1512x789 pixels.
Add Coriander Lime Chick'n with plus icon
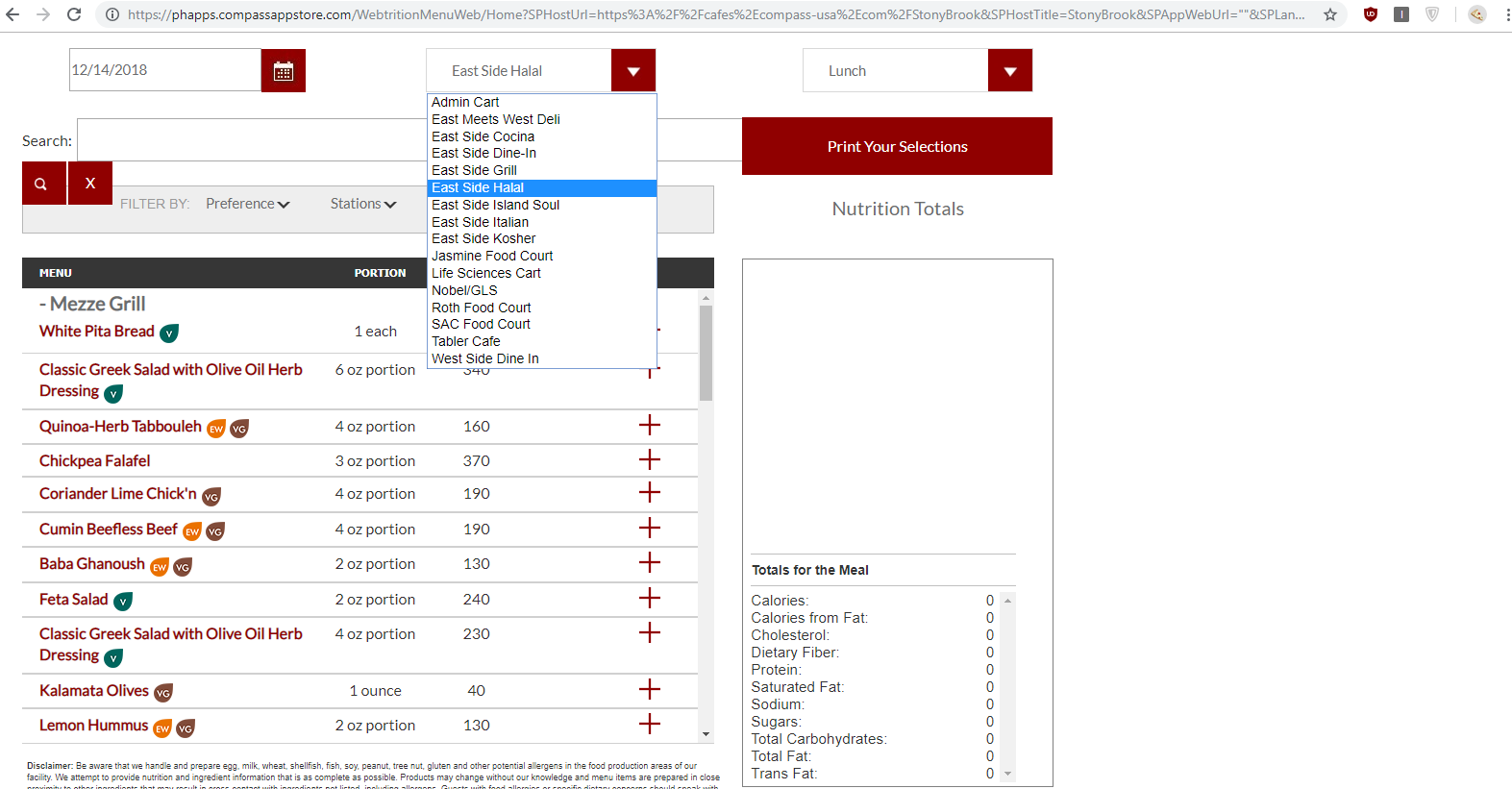(650, 492)
